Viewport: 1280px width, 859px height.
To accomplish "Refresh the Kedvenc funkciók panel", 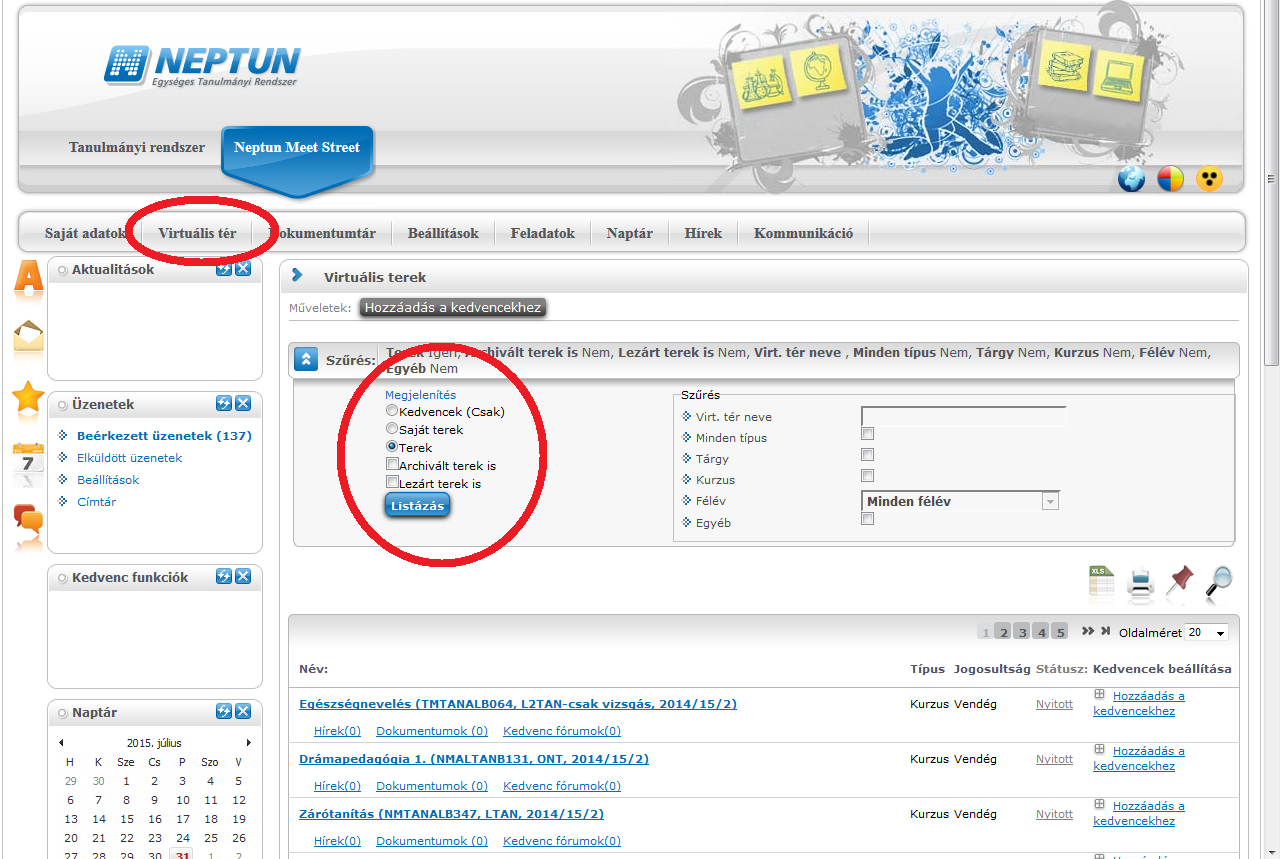I will click(224, 576).
